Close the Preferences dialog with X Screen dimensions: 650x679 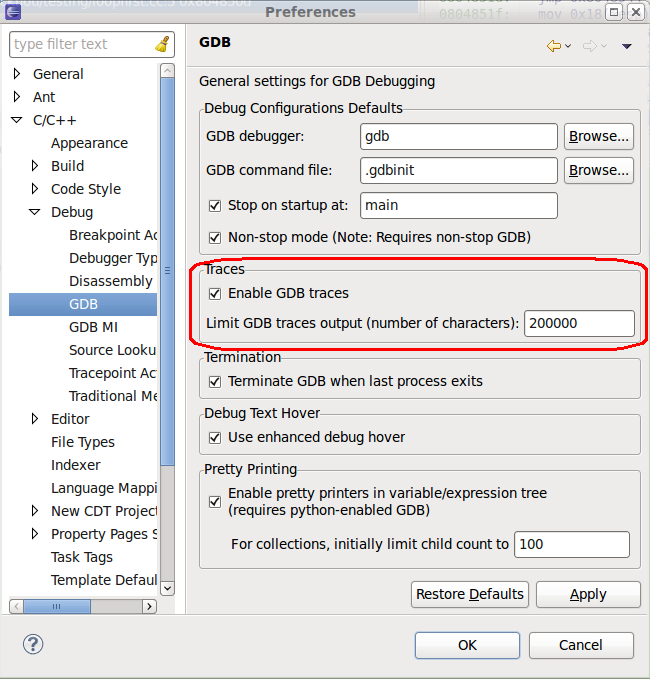636,12
